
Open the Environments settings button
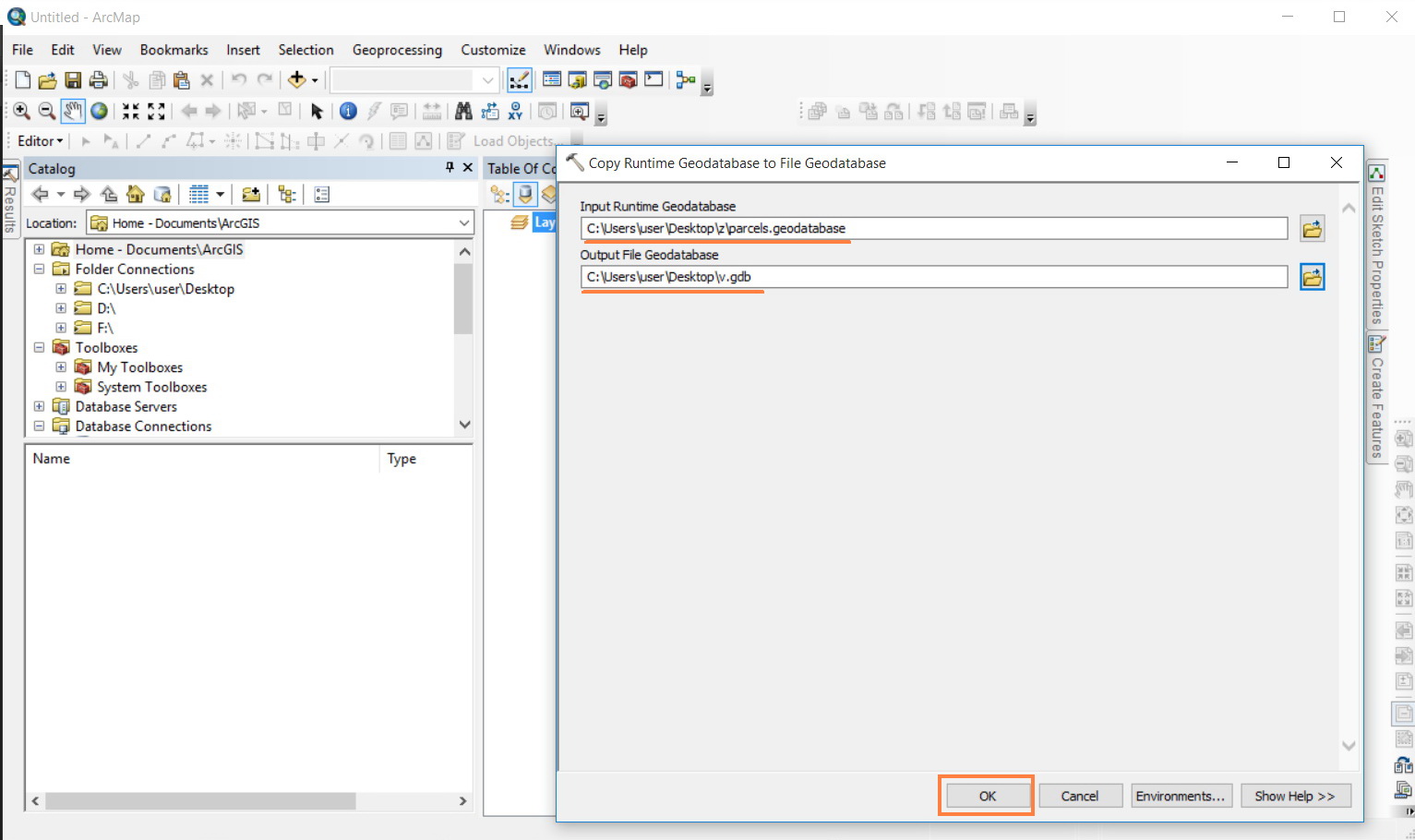1181,796
